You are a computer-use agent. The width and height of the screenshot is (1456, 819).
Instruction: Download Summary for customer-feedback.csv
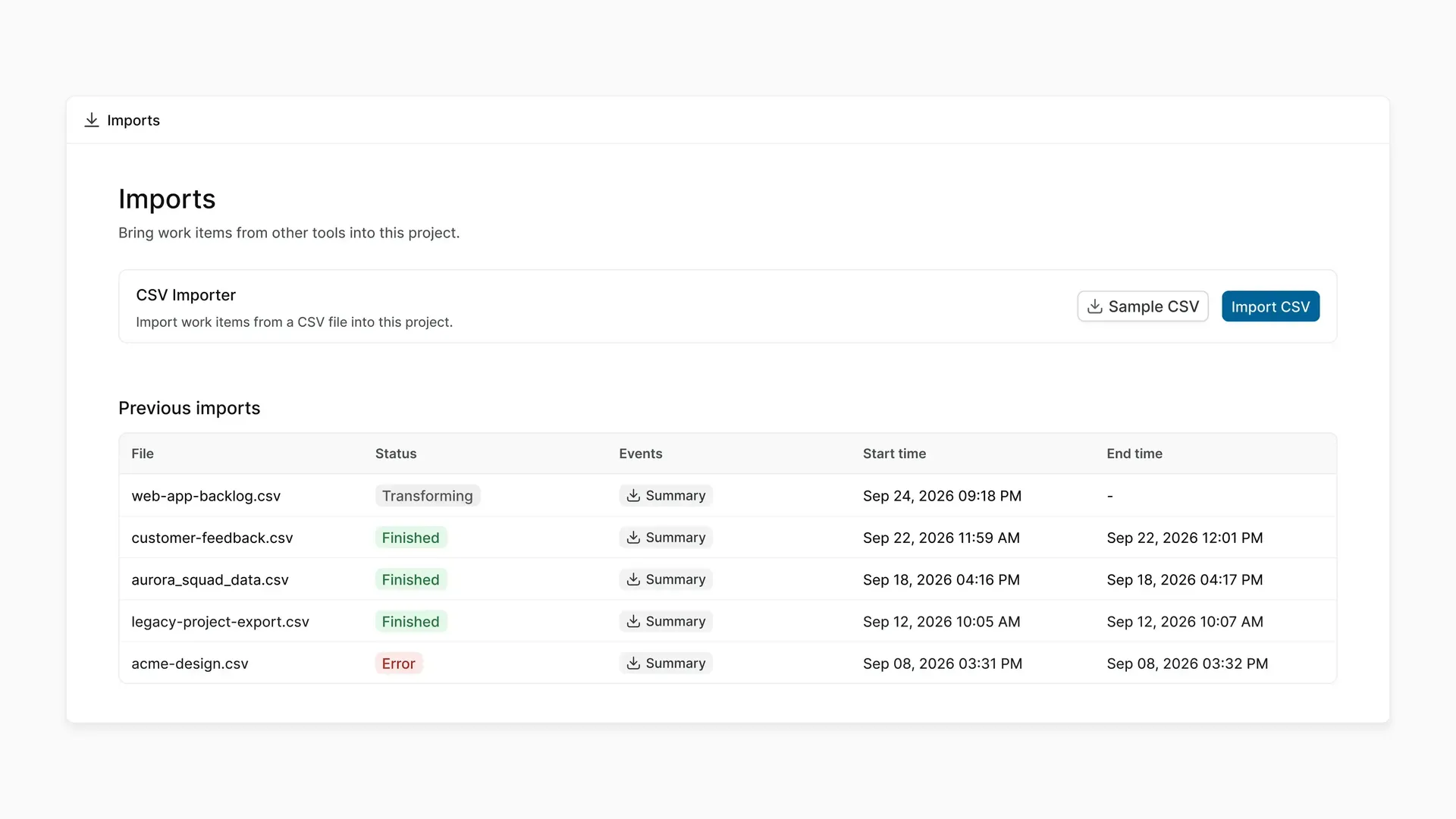tap(666, 537)
